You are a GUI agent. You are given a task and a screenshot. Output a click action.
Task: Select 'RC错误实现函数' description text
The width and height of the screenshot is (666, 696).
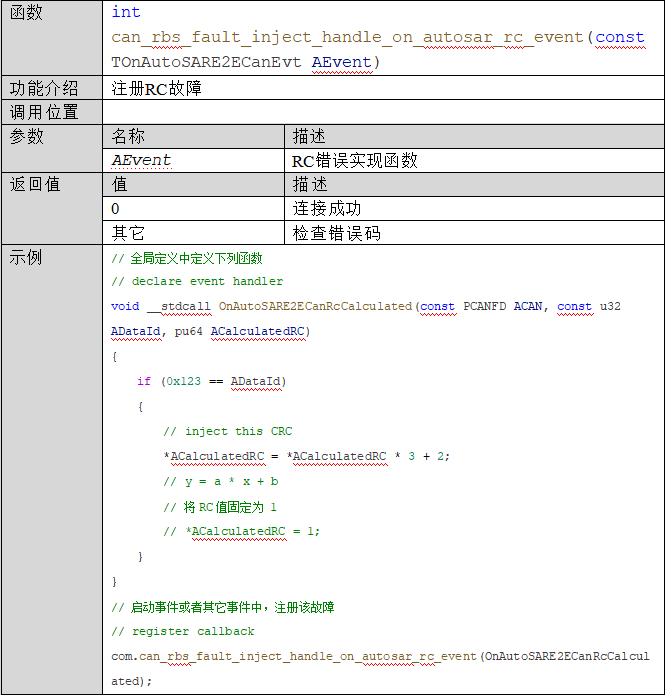coord(354,161)
